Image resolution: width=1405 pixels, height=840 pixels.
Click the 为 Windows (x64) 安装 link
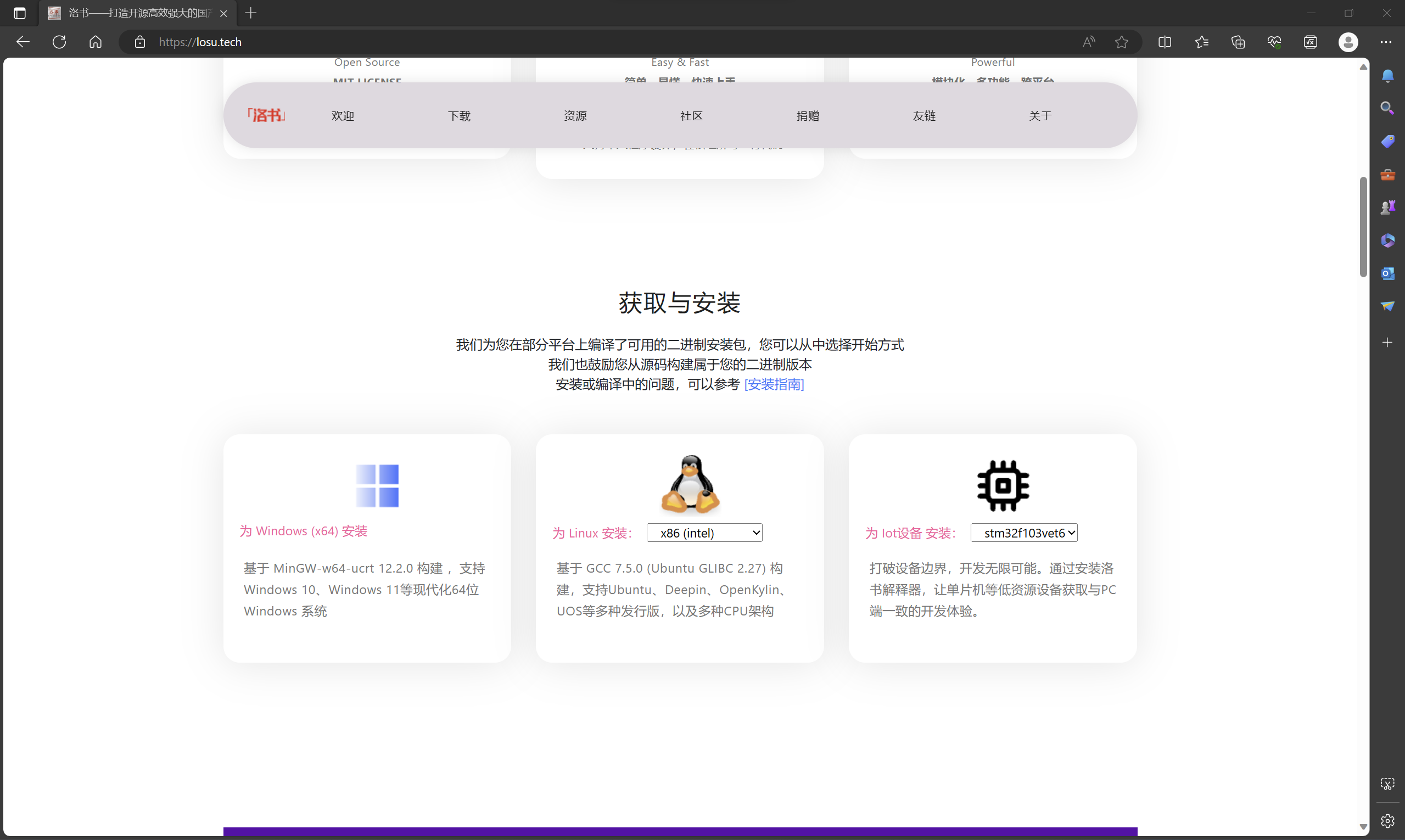point(304,531)
